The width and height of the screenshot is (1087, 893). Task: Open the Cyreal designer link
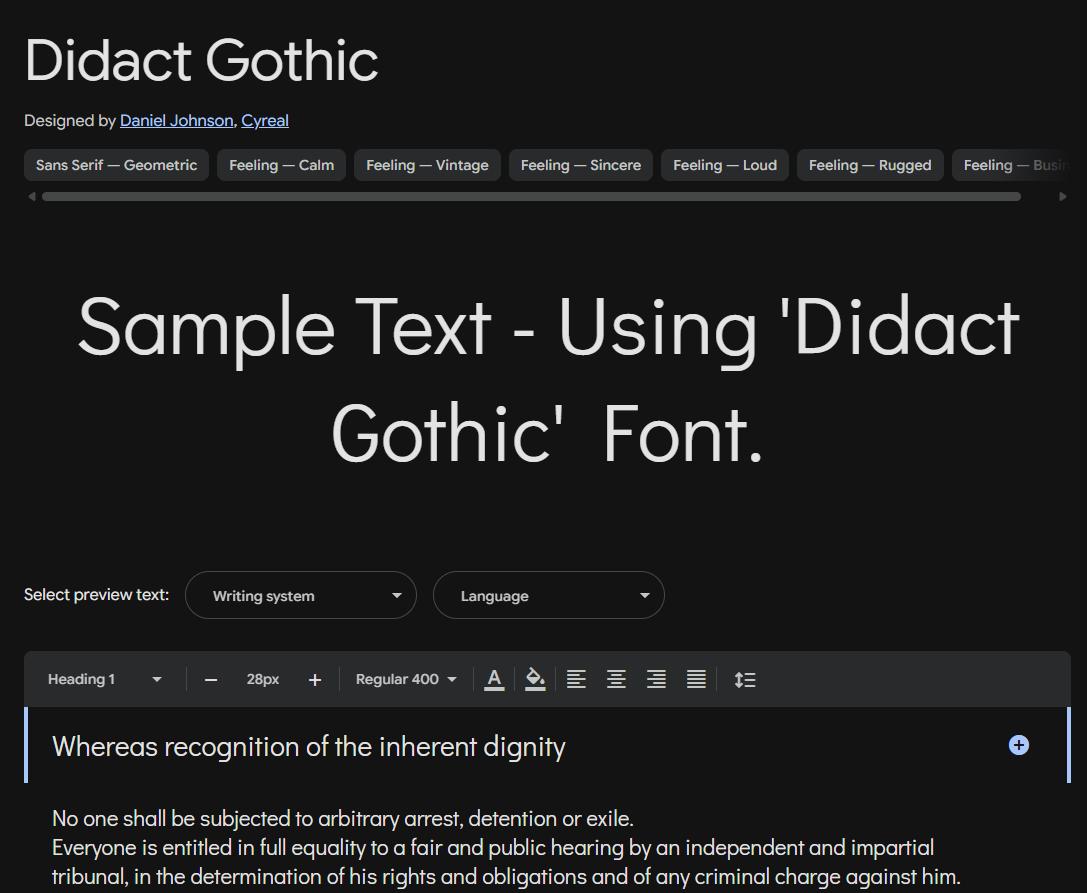(x=265, y=121)
